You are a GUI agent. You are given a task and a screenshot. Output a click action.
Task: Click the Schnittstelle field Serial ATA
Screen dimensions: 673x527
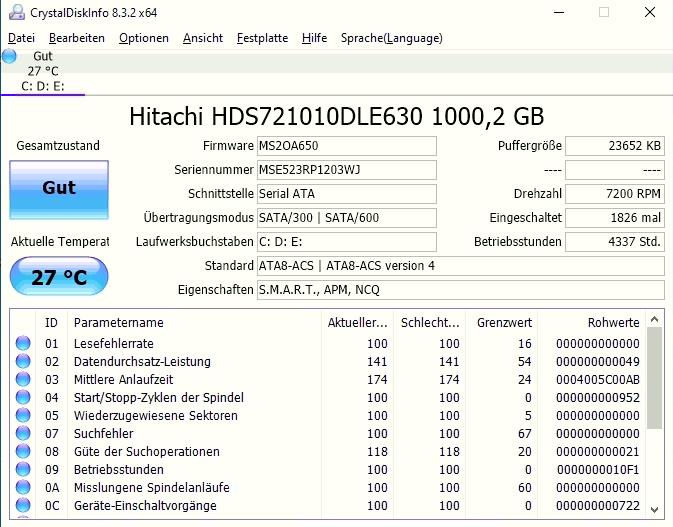tap(347, 194)
